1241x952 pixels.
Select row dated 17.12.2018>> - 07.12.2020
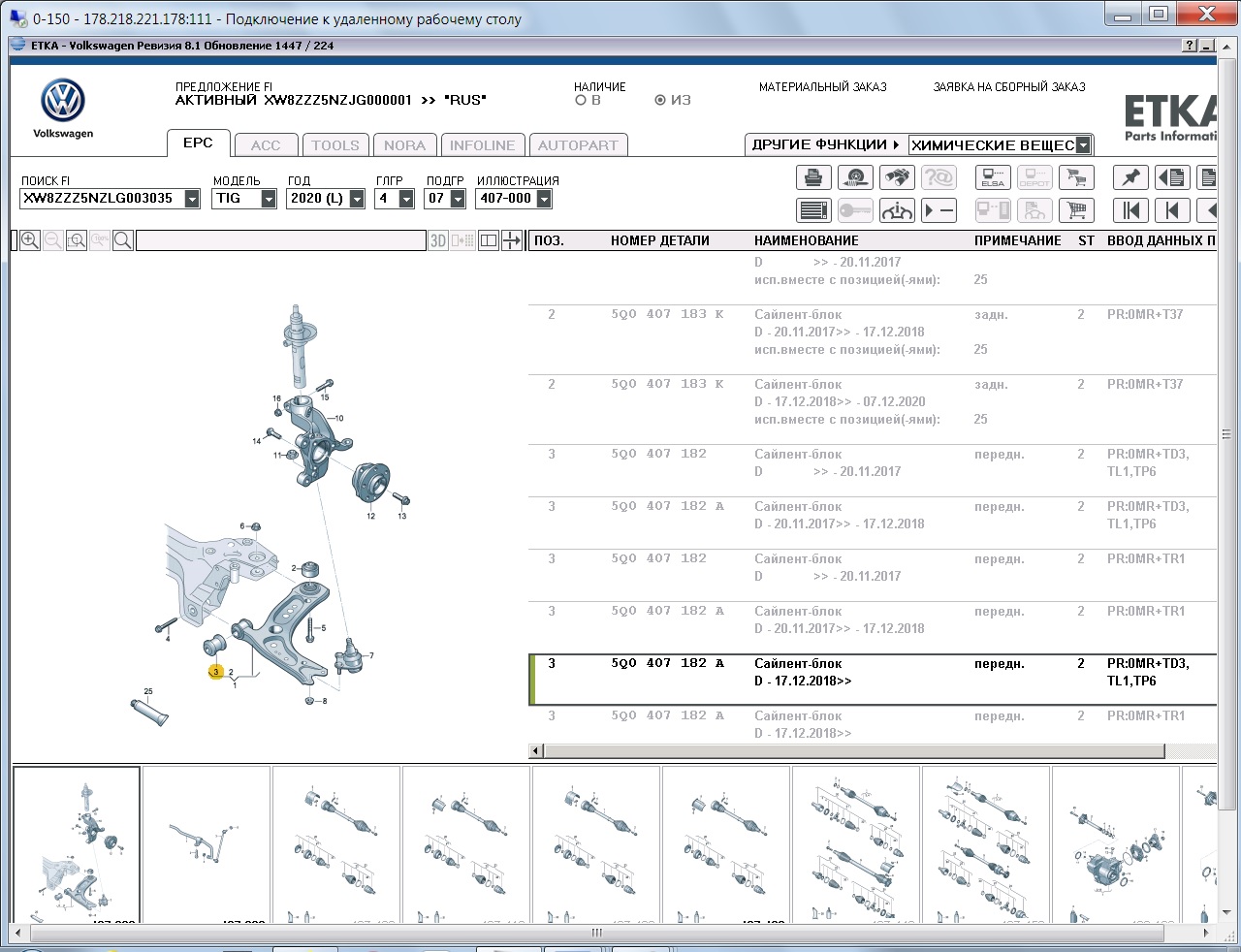[x=873, y=409]
